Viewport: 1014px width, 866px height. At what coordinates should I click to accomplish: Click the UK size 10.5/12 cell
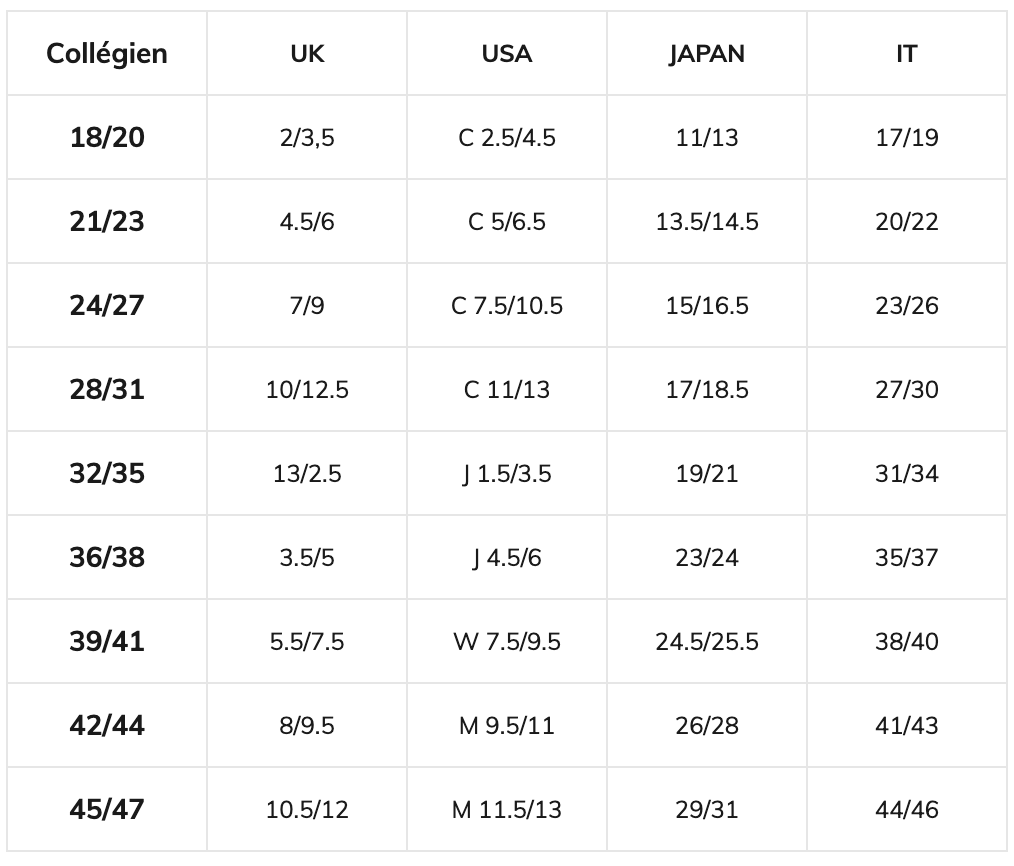(307, 810)
